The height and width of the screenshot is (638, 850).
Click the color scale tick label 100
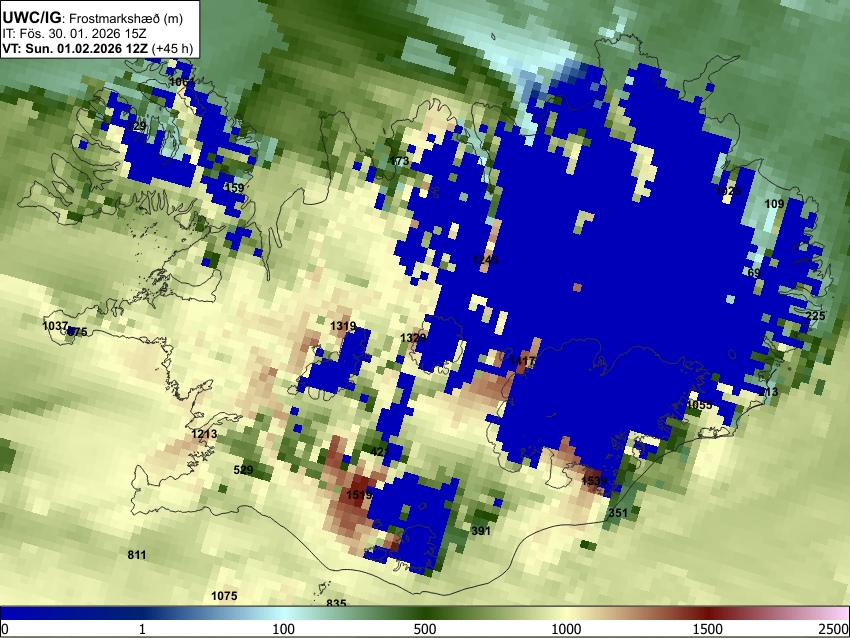pos(284,629)
